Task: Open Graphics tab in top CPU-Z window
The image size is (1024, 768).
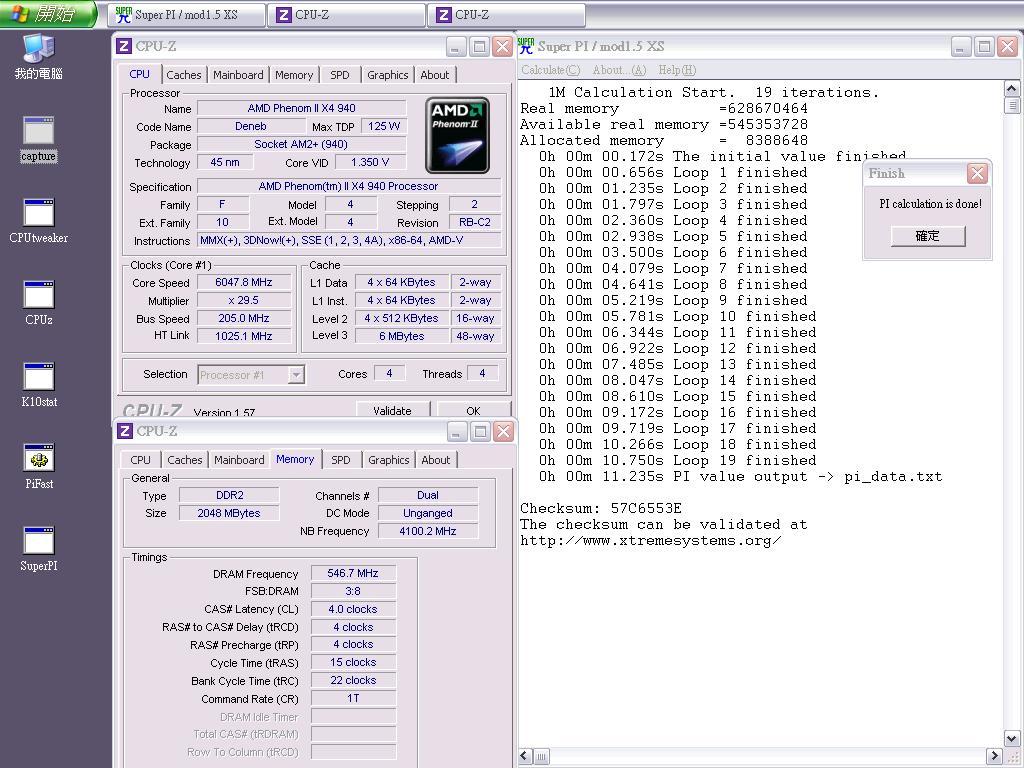Action: [x=387, y=75]
